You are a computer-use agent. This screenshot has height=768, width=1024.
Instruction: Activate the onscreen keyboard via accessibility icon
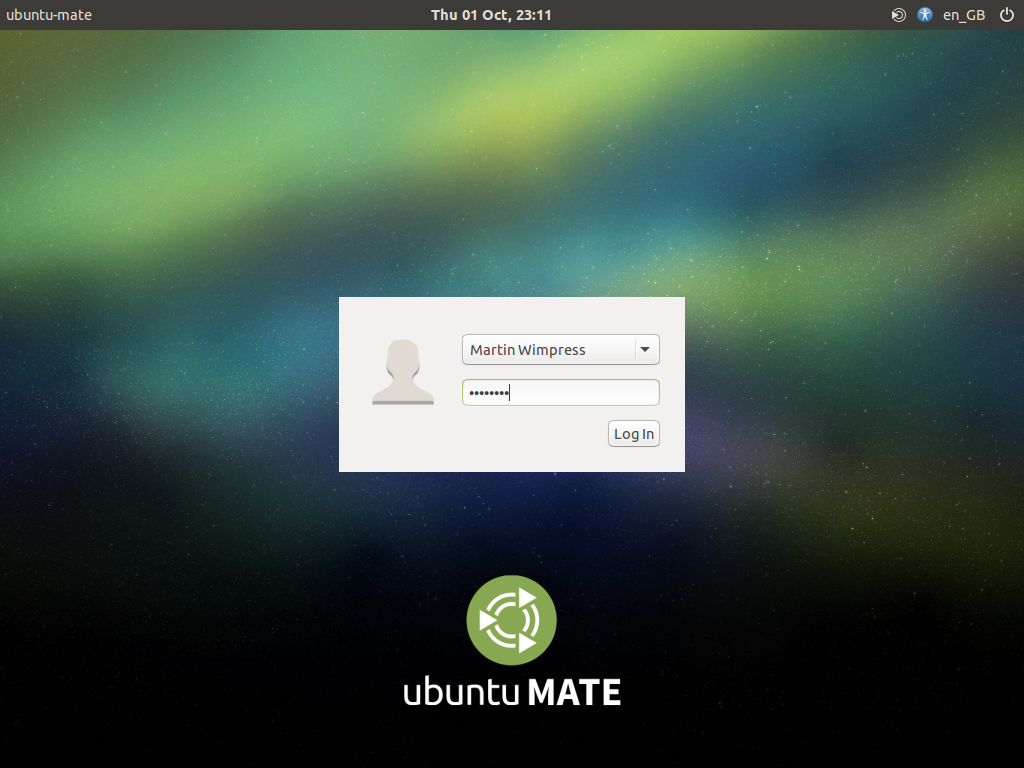(924, 15)
